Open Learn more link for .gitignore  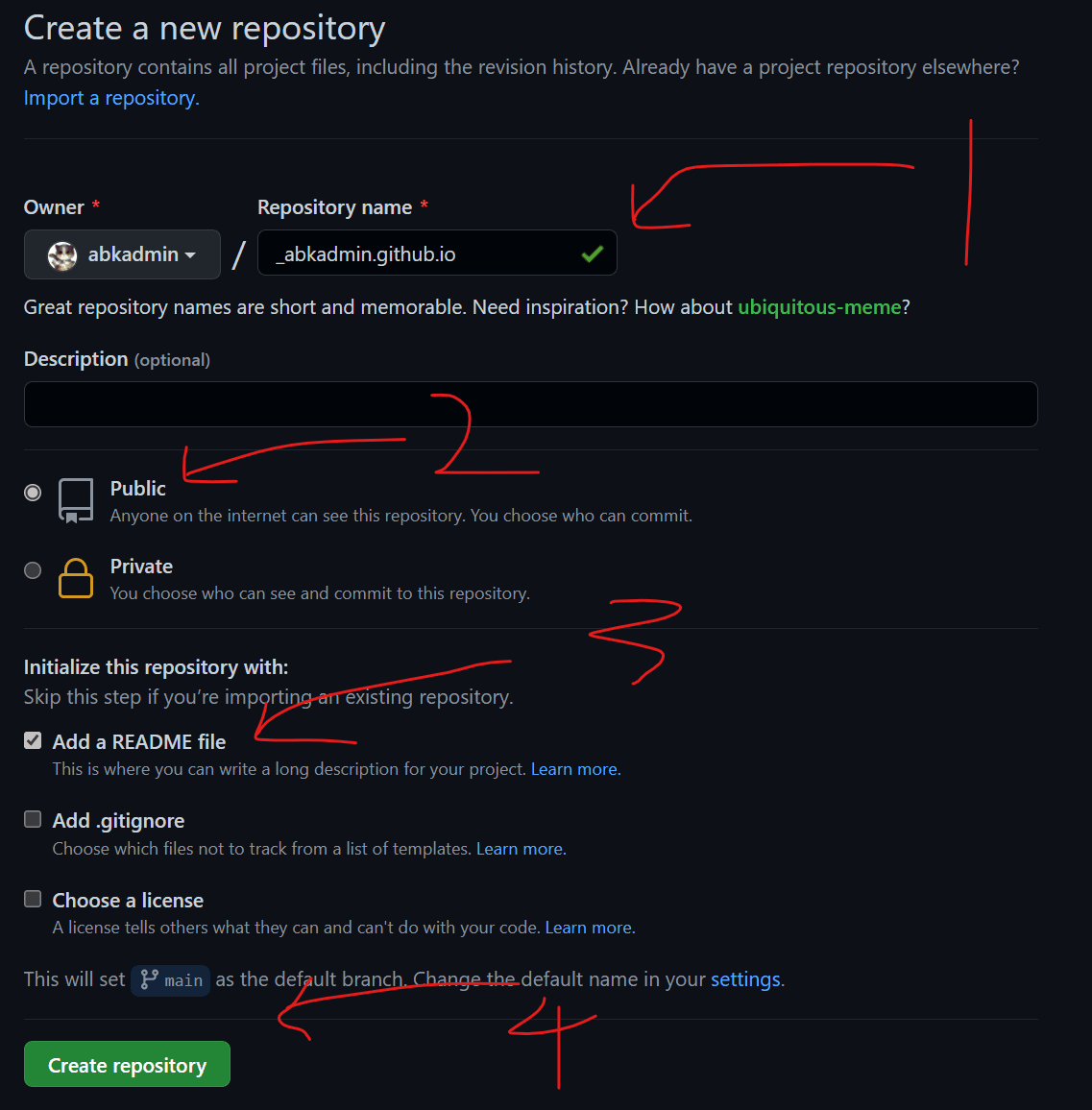(522, 849)
